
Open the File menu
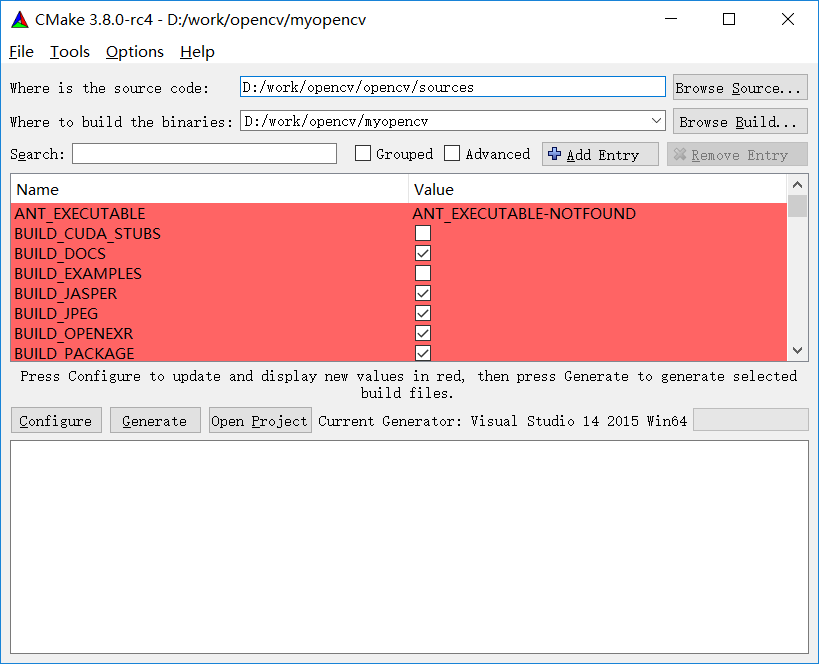pos(21,52)
